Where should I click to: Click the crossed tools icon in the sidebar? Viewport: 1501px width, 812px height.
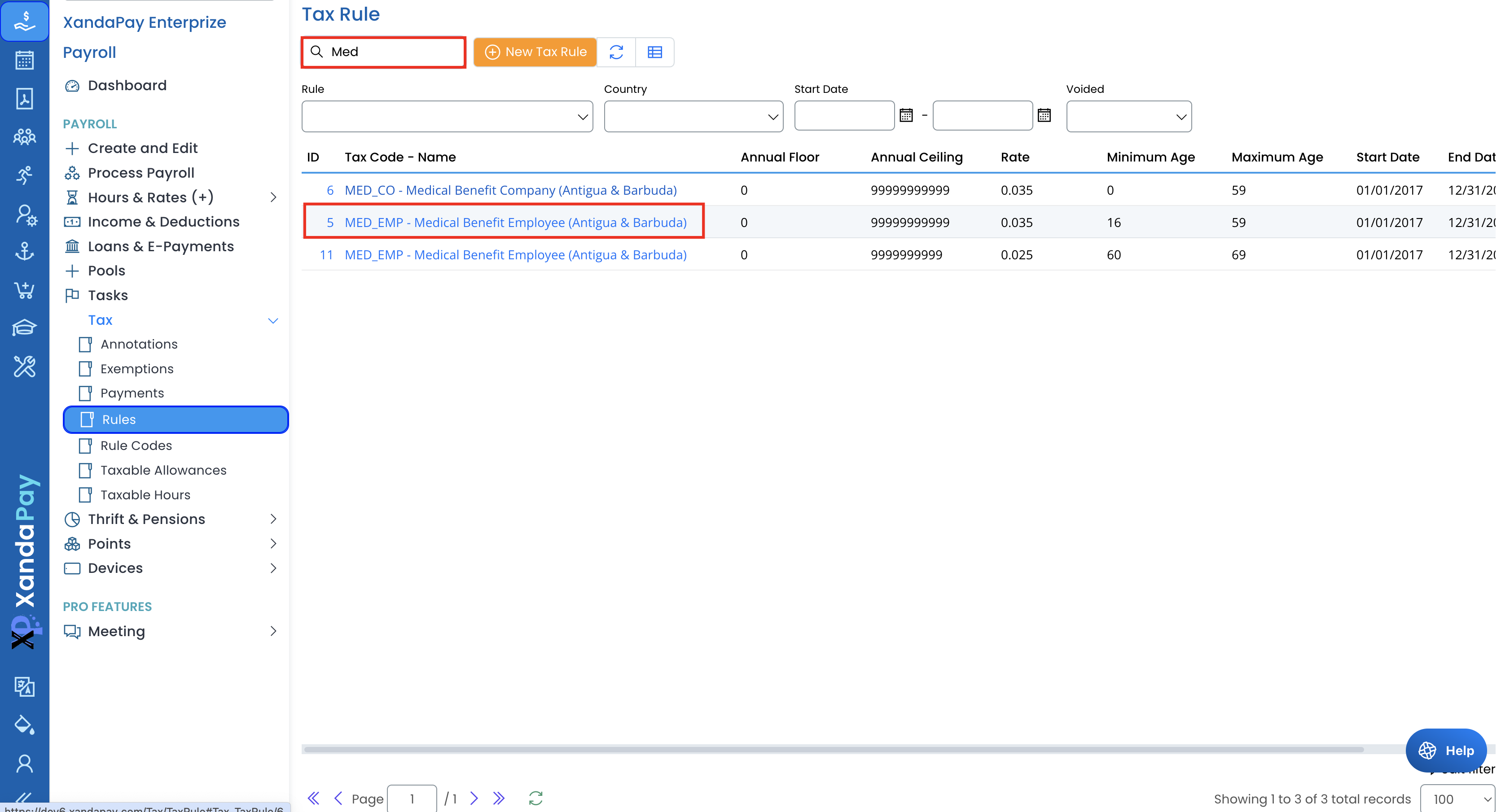(x=24, y=367)
